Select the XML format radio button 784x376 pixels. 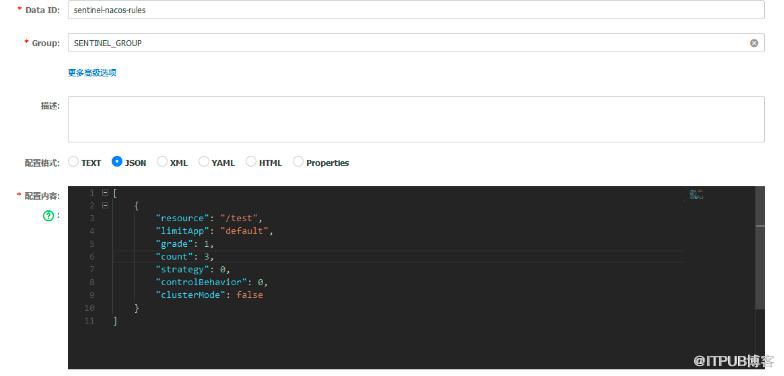162,162
